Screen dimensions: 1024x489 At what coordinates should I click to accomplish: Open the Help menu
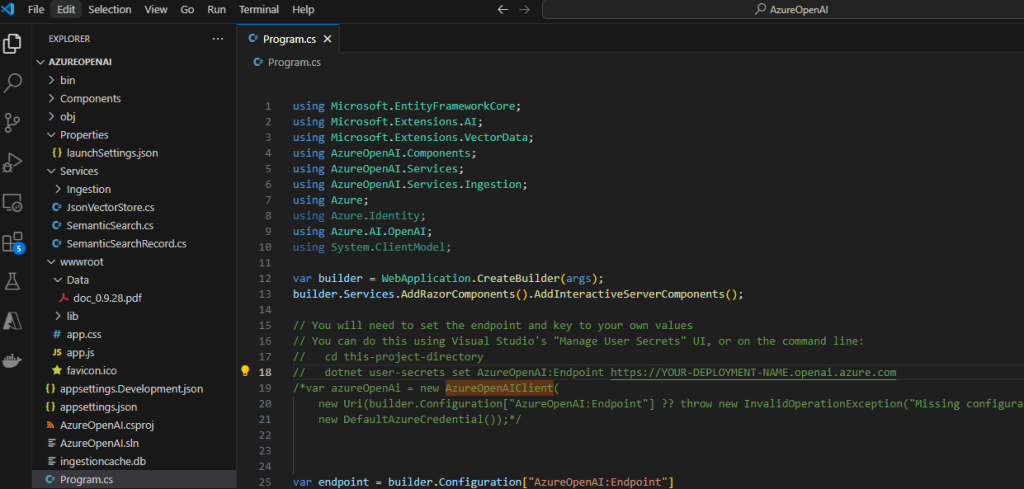(x=303, y=10)
